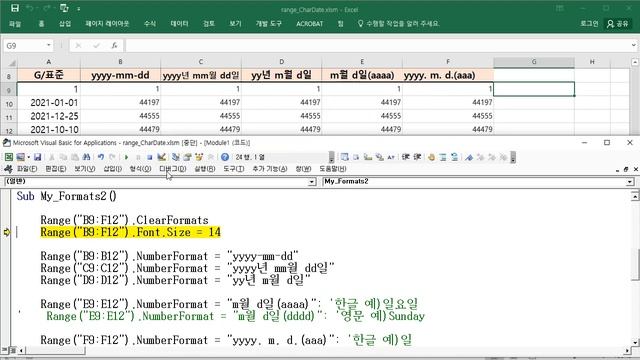Save the VBA project with the floppy icon
This screenshot has width=640, height=360.
[x=38, y=157]
